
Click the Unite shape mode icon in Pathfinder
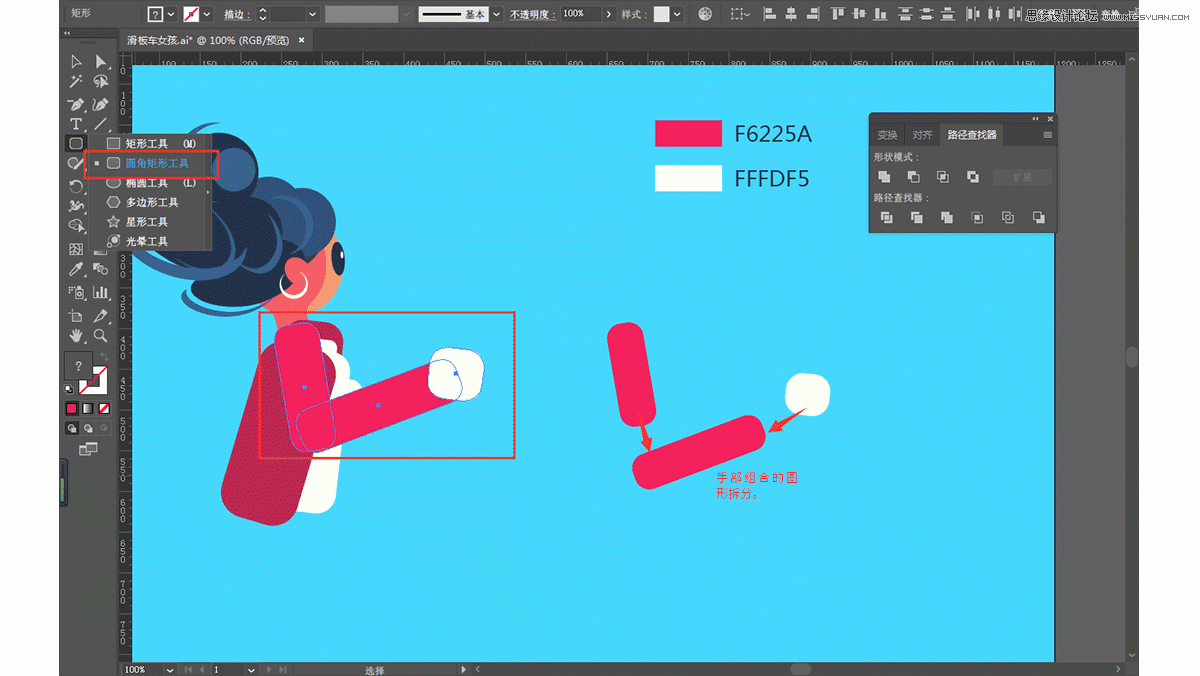pyautogui.click(x=884, y=177)
